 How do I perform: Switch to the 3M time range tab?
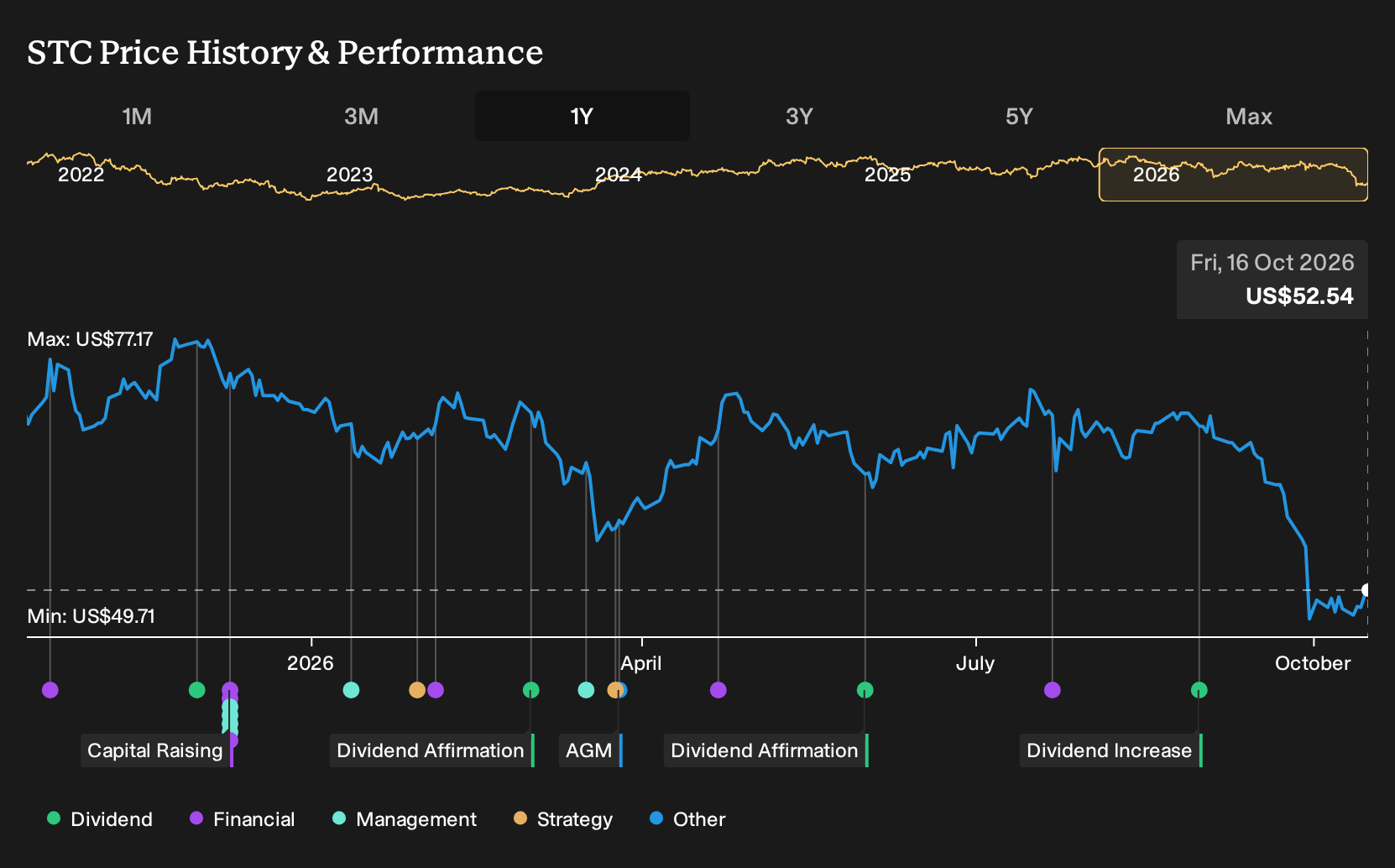361,116
